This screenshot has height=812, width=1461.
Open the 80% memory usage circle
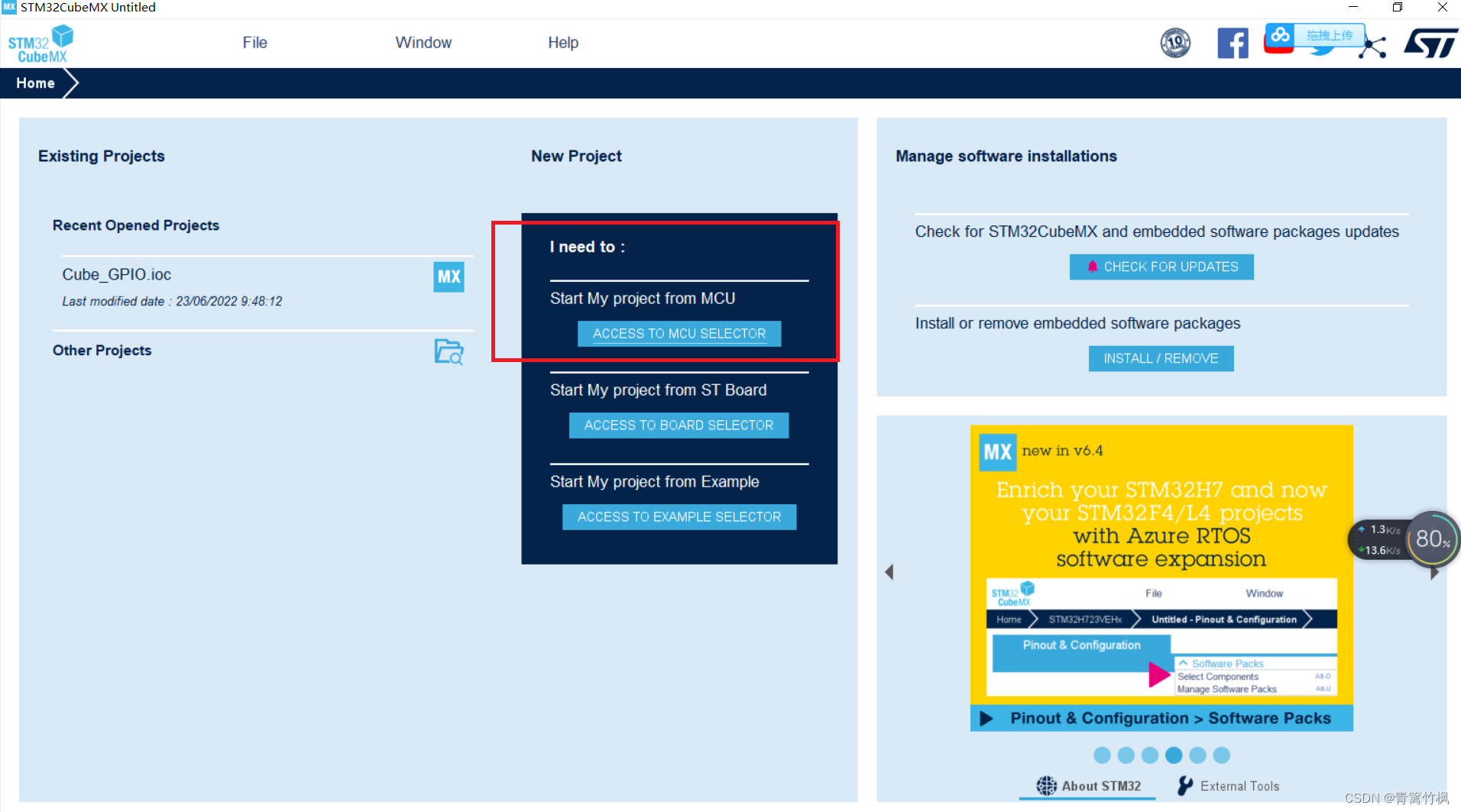pos(1433,539)
